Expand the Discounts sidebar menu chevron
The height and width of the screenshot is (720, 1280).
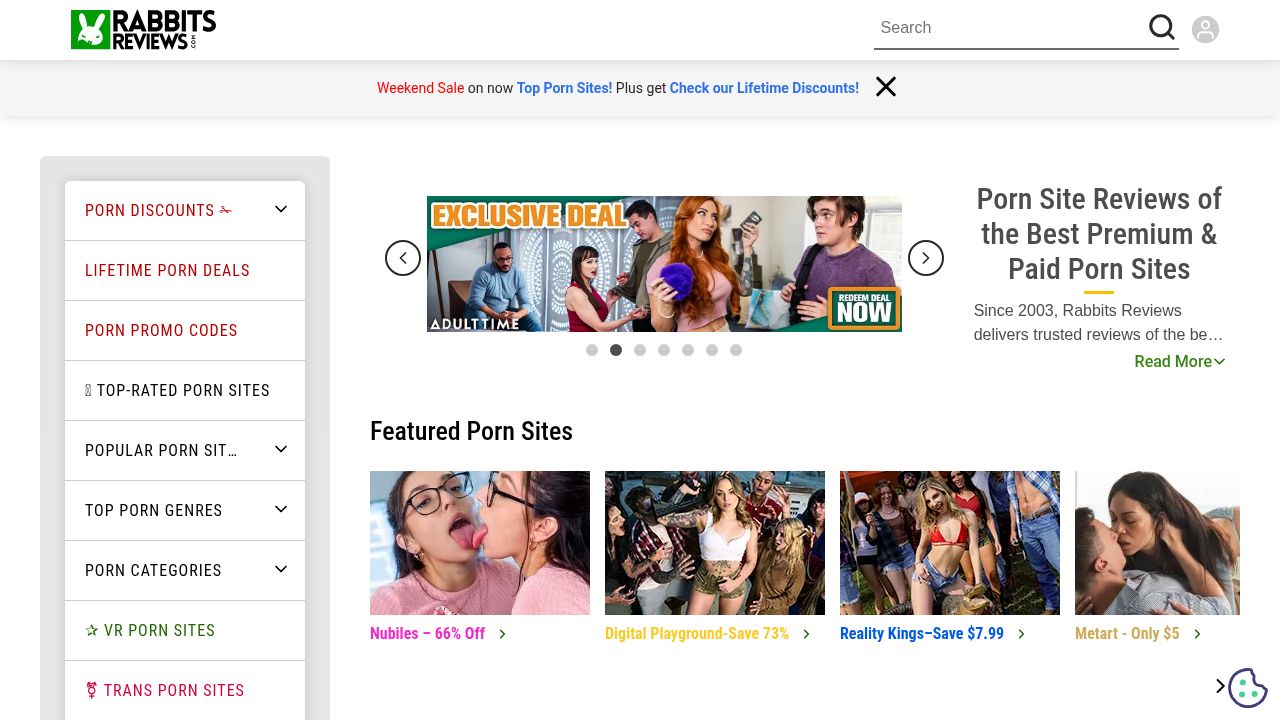(x=281, y=209)
